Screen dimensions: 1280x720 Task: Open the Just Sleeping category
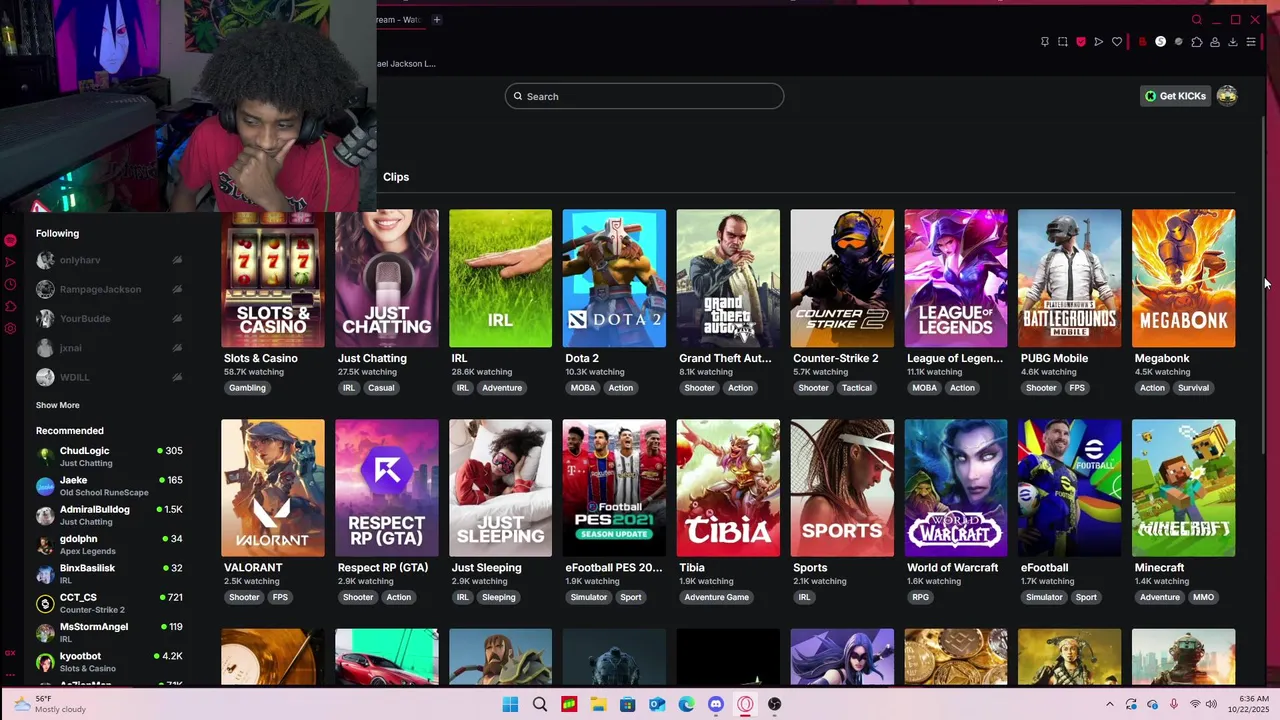click(500, 488)
